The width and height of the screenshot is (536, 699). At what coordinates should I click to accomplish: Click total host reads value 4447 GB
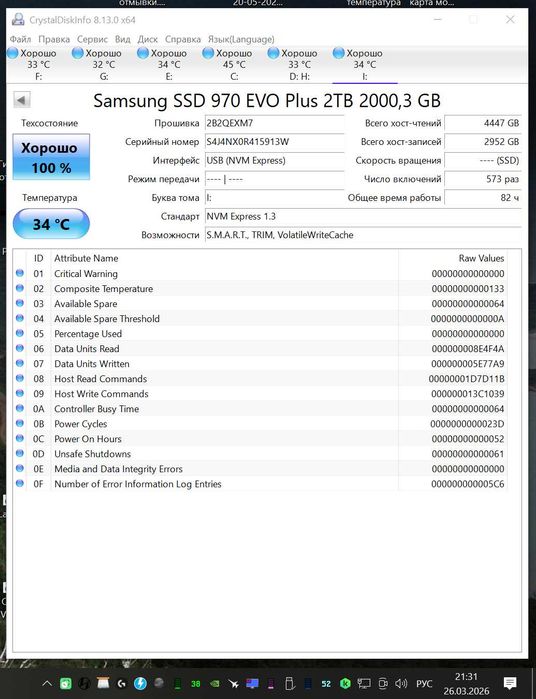point(482,123)
